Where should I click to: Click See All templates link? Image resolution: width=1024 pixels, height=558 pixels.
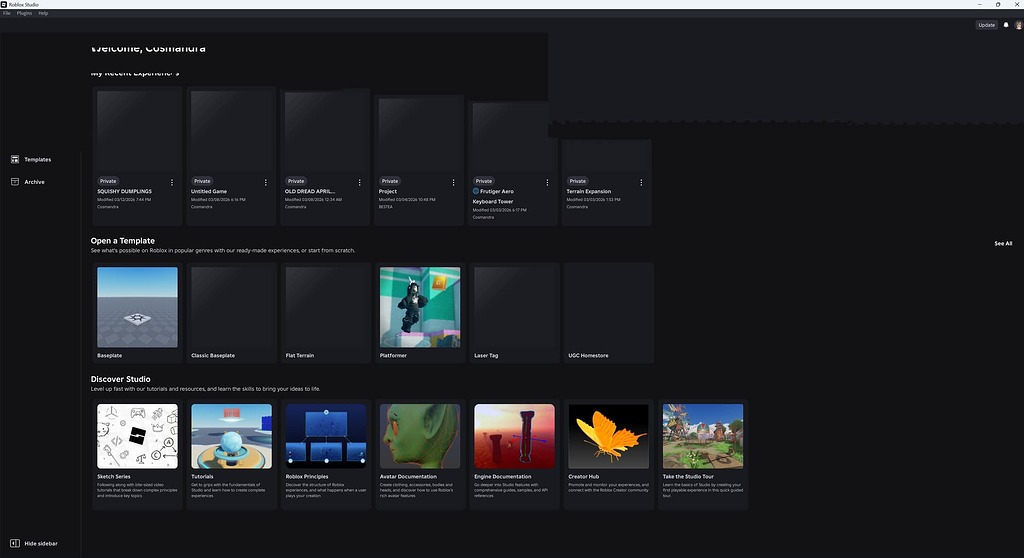point(1003,244)
